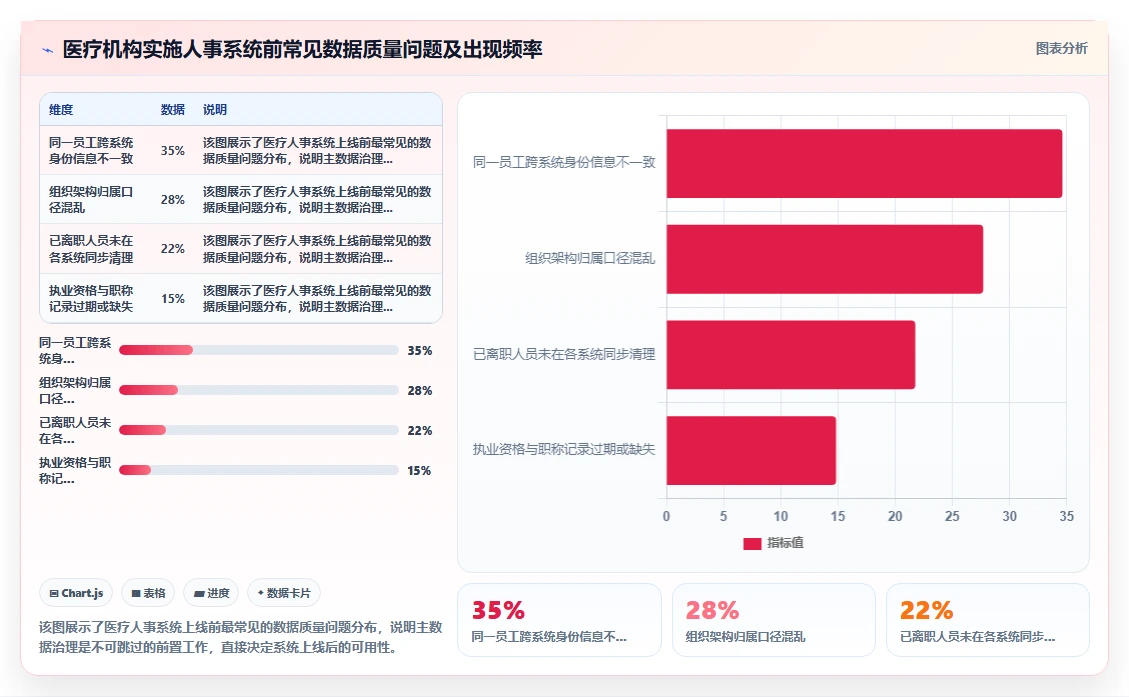Viewport: 1129px width, 697px height.
Task: Click the 维度 column header
Action: pos(61,109)
